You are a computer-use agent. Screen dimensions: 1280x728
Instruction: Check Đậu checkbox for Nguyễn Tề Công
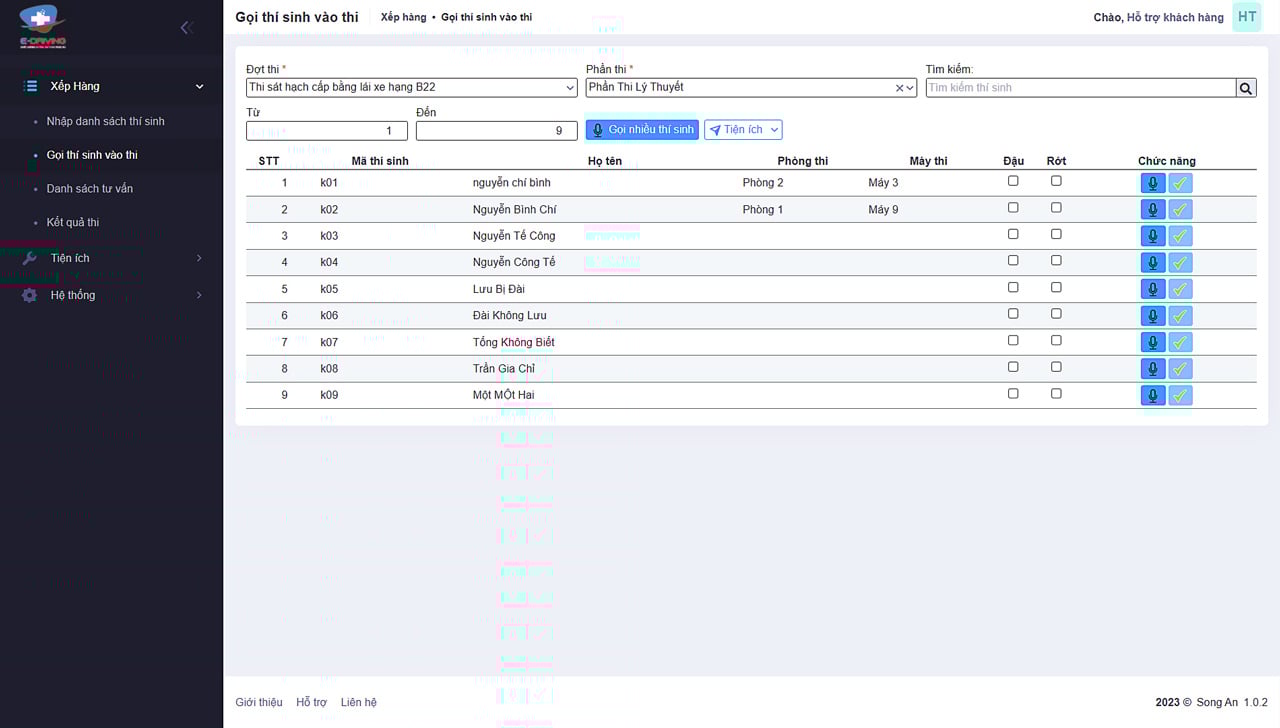point(1013,234)
